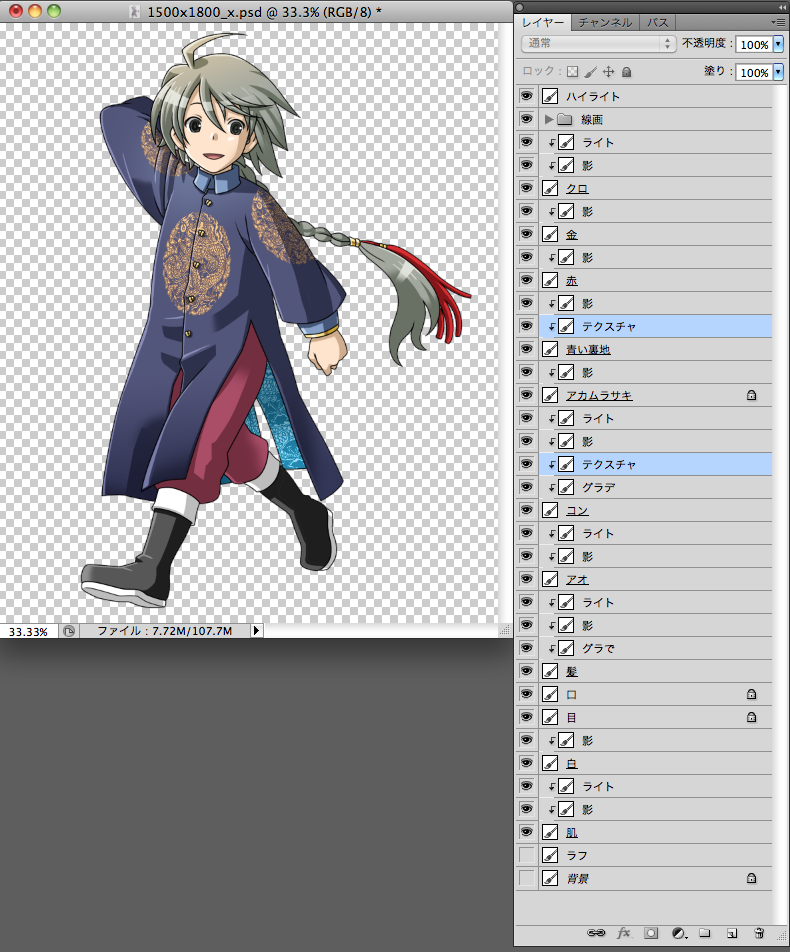
Task: Collapse the panel with double arrow
Action: point(781,7)
